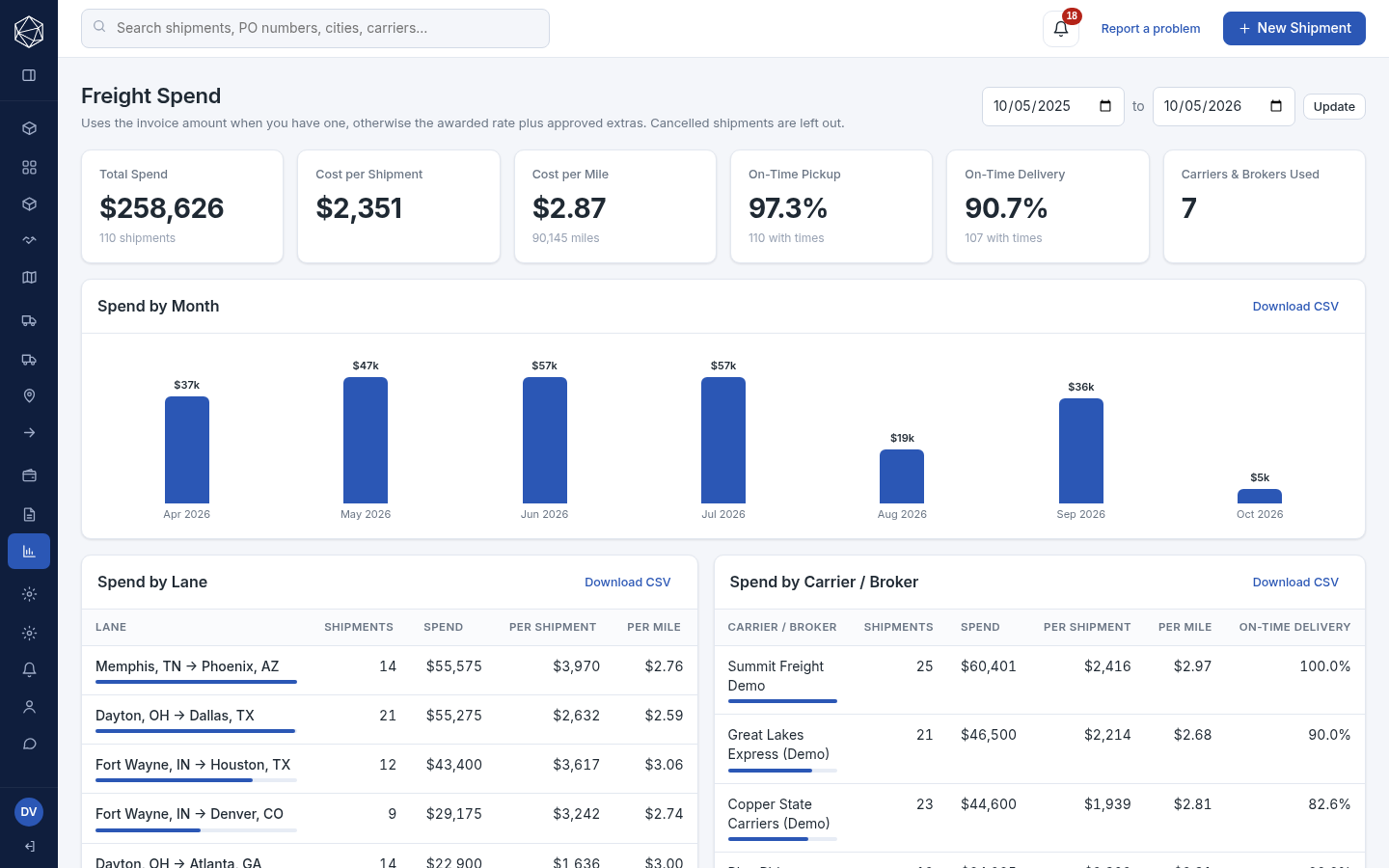Open the wallet icon in the sidebar
The image size is (1389, 868).
pos(29,475)
